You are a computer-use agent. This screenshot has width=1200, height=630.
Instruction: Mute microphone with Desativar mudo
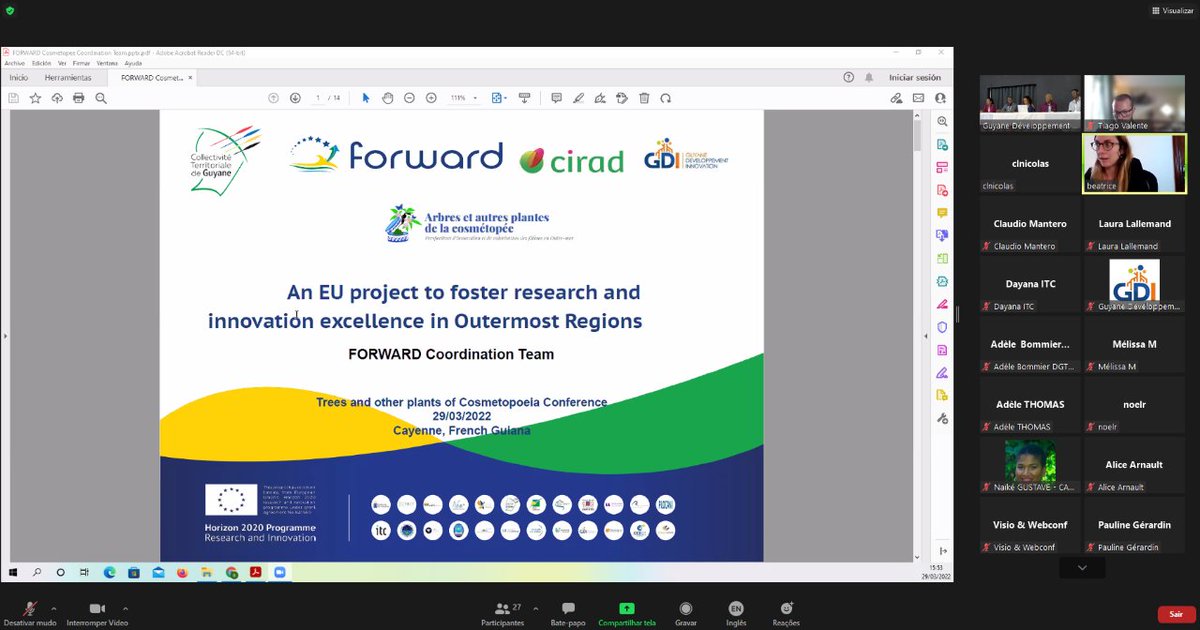32,612
